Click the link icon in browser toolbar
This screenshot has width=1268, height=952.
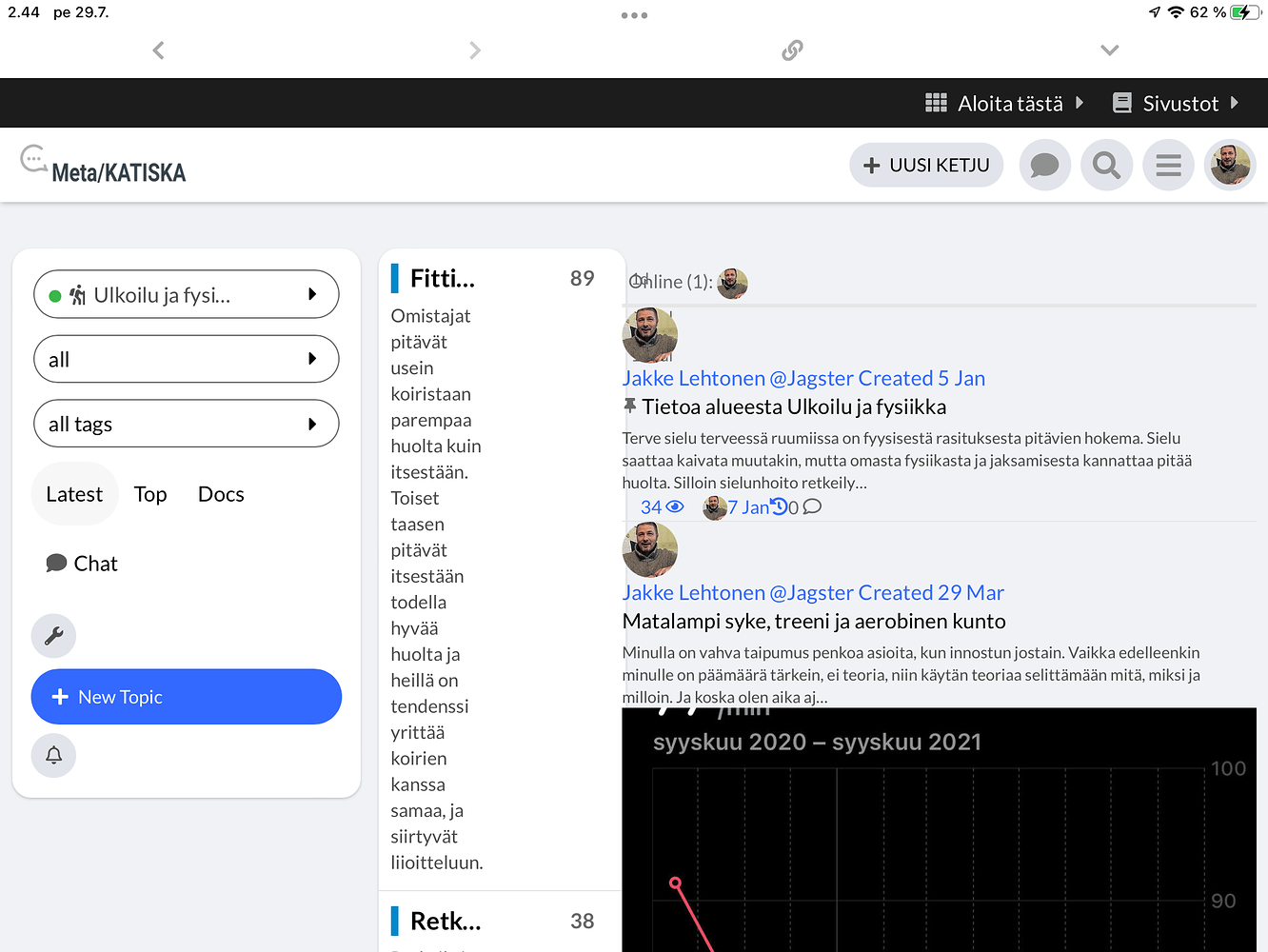click(x=792, y=50)
